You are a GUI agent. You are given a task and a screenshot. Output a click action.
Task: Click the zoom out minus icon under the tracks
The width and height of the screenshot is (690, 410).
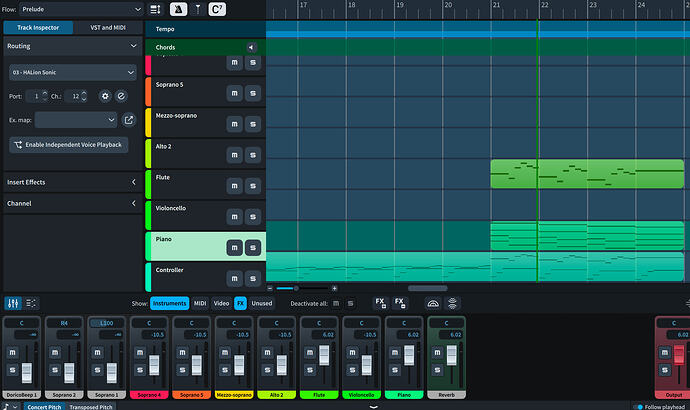tap(270, 288)
